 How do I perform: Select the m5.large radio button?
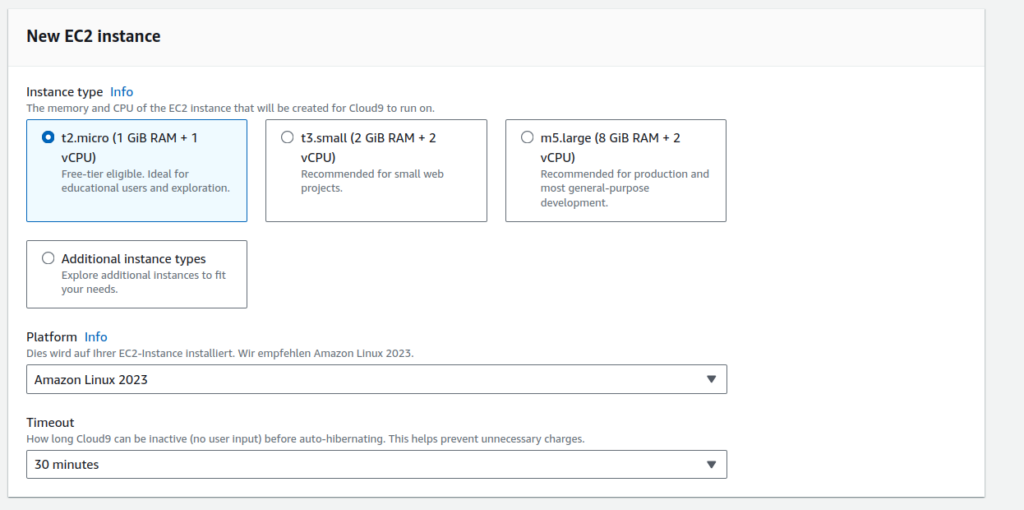coord(528,138)
